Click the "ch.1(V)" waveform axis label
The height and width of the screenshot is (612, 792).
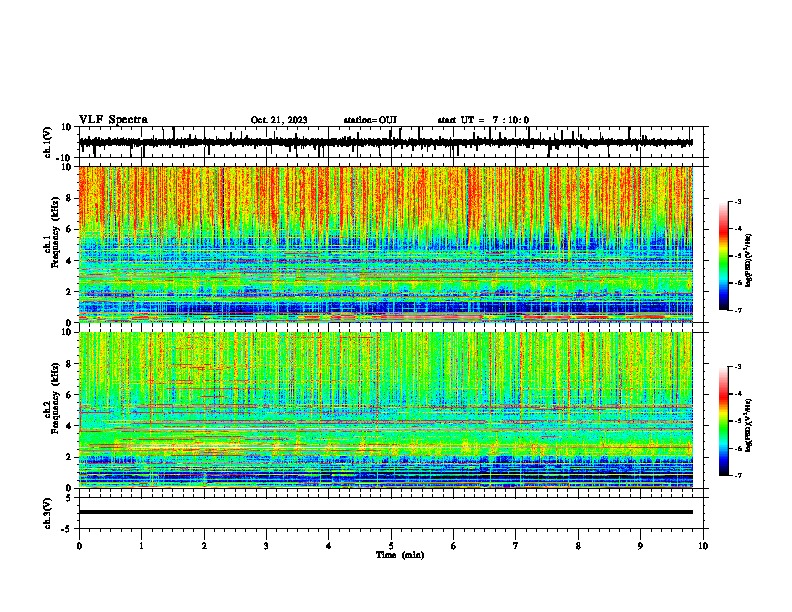click(48, 142)
